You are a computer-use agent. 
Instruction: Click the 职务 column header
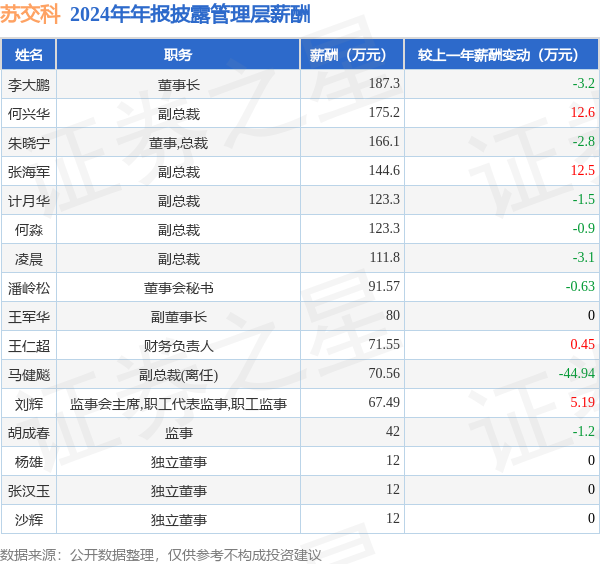click(x=178, y=55)
